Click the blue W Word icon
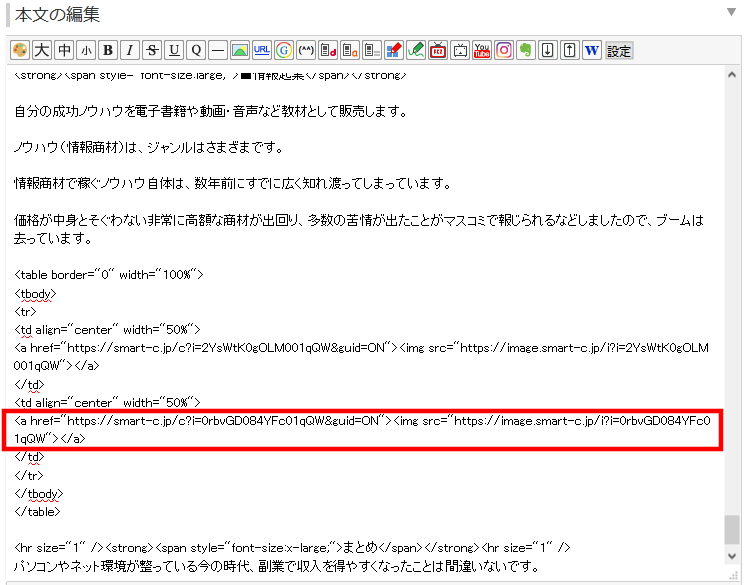 [591, 50]
